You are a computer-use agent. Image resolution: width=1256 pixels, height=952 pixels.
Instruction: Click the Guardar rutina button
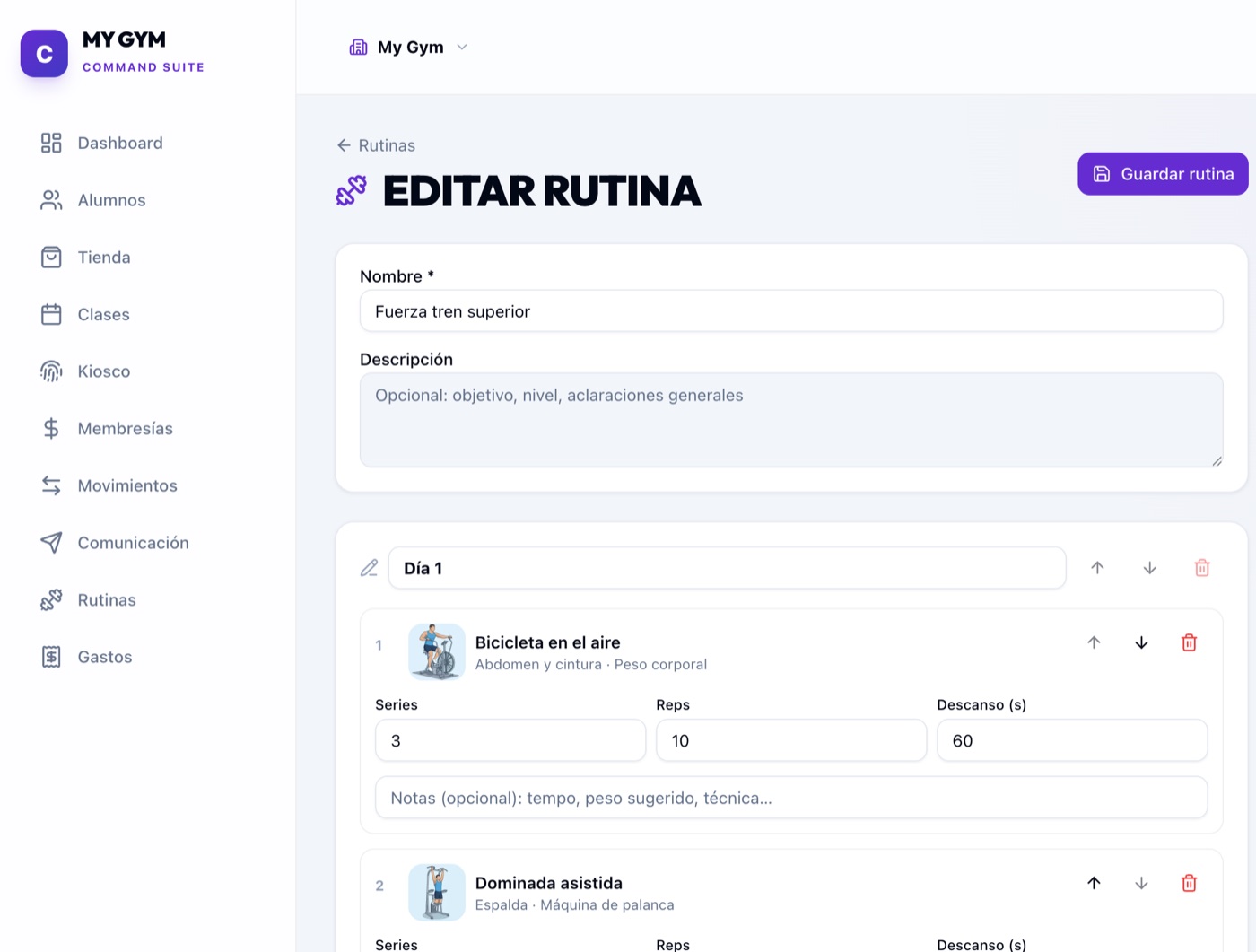pos(1163,174)
